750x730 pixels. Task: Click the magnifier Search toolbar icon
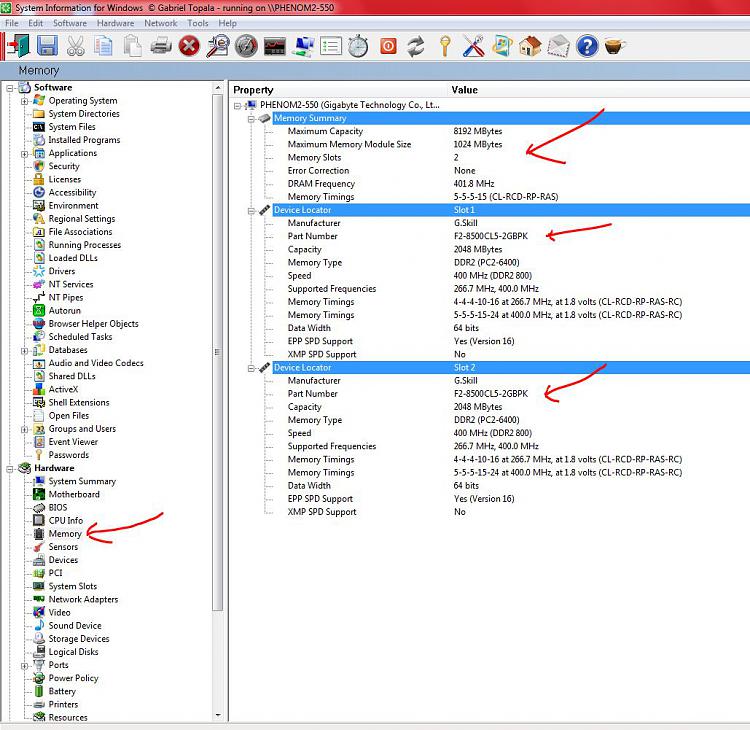click(218, 46)
